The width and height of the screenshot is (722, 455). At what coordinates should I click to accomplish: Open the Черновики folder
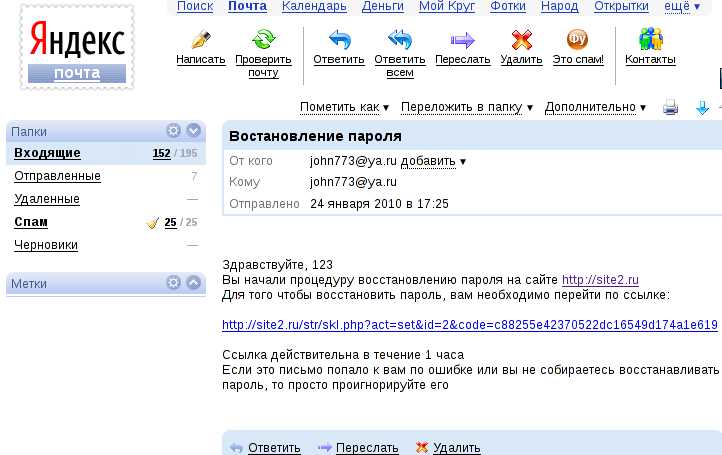(46, 245)
